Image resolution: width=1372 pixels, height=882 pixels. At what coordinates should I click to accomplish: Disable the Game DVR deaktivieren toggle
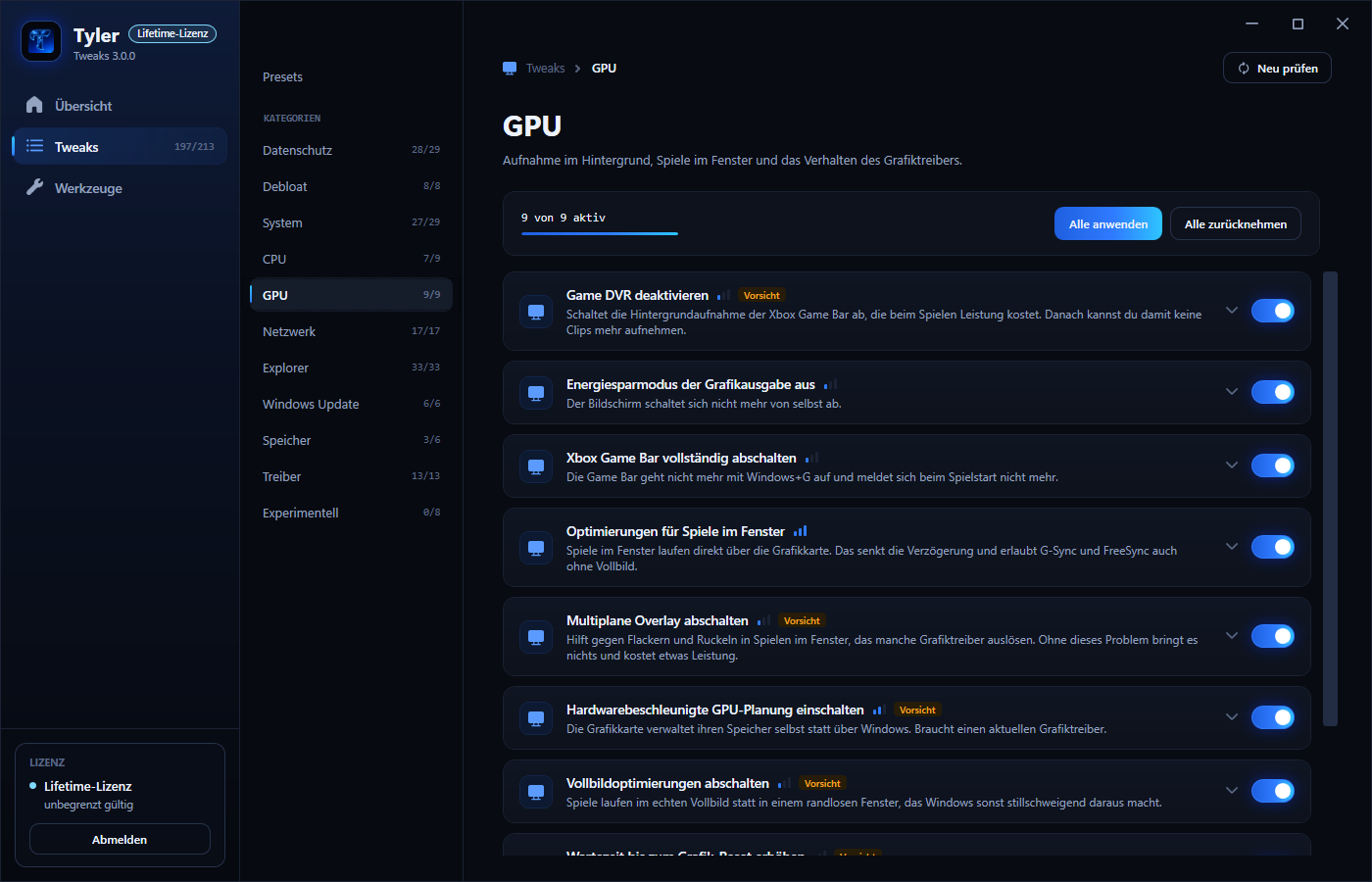1273,311
